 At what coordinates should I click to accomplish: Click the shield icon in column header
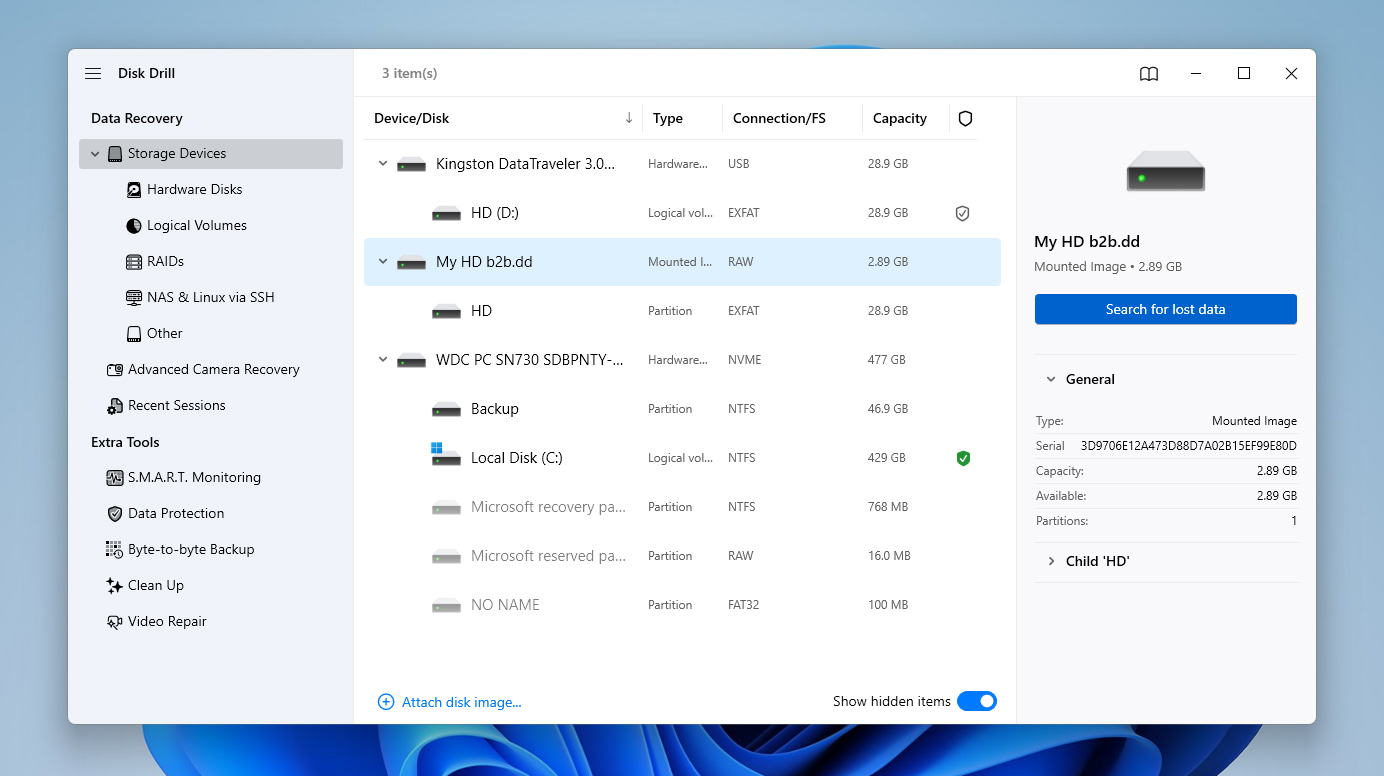tap(965, 118)
